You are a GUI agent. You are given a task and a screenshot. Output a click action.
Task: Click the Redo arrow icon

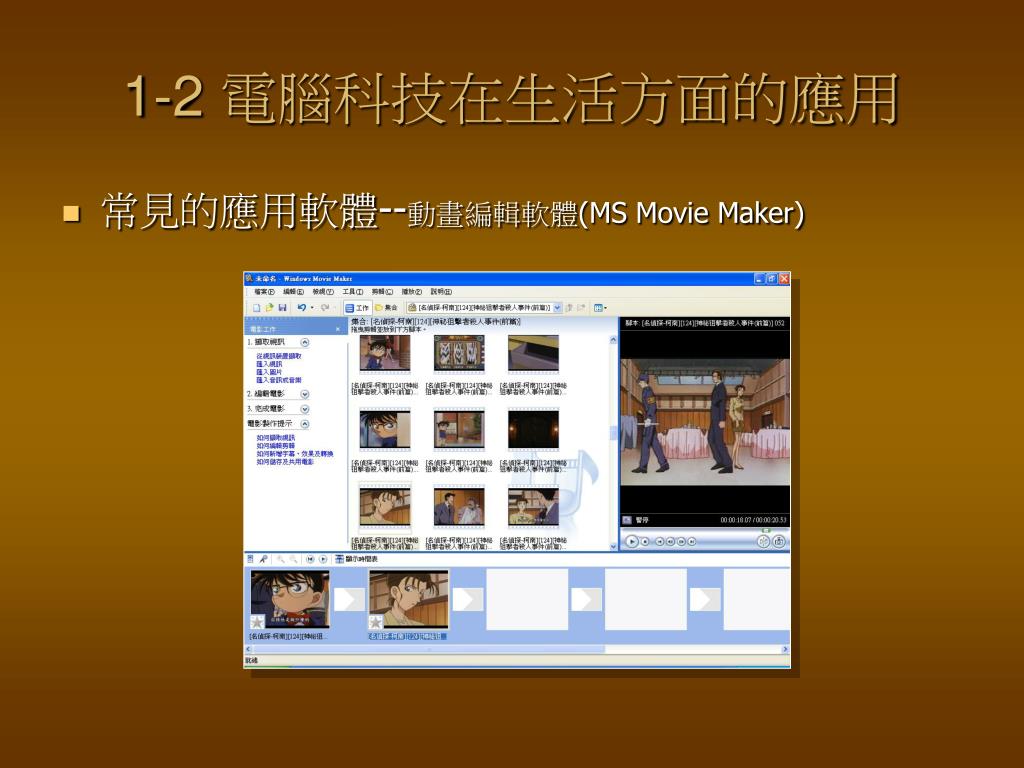tap(325, 308)
